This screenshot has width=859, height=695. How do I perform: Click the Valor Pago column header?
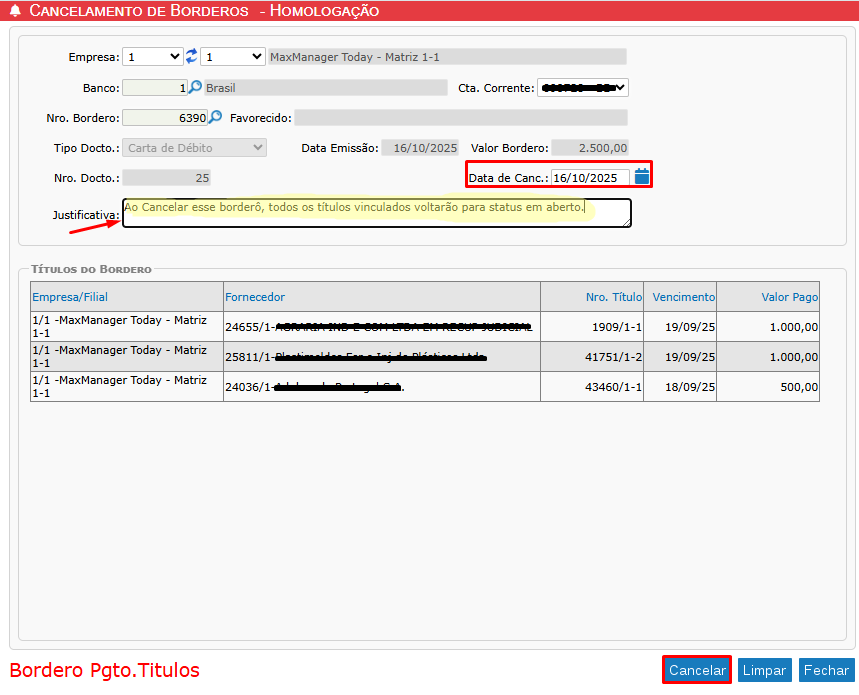(x=789, y=297)
